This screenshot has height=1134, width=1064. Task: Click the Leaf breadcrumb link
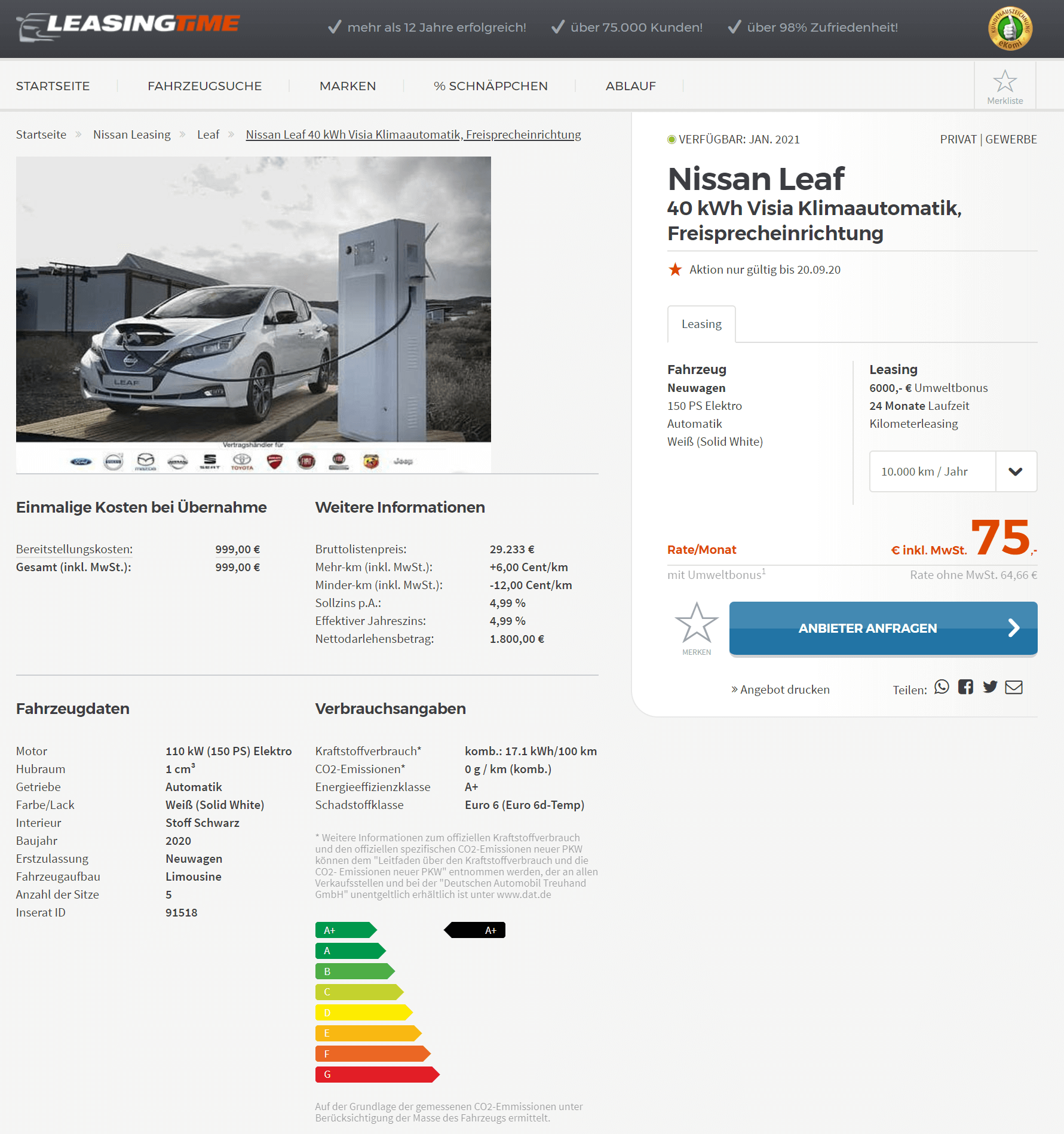[208, 134]
